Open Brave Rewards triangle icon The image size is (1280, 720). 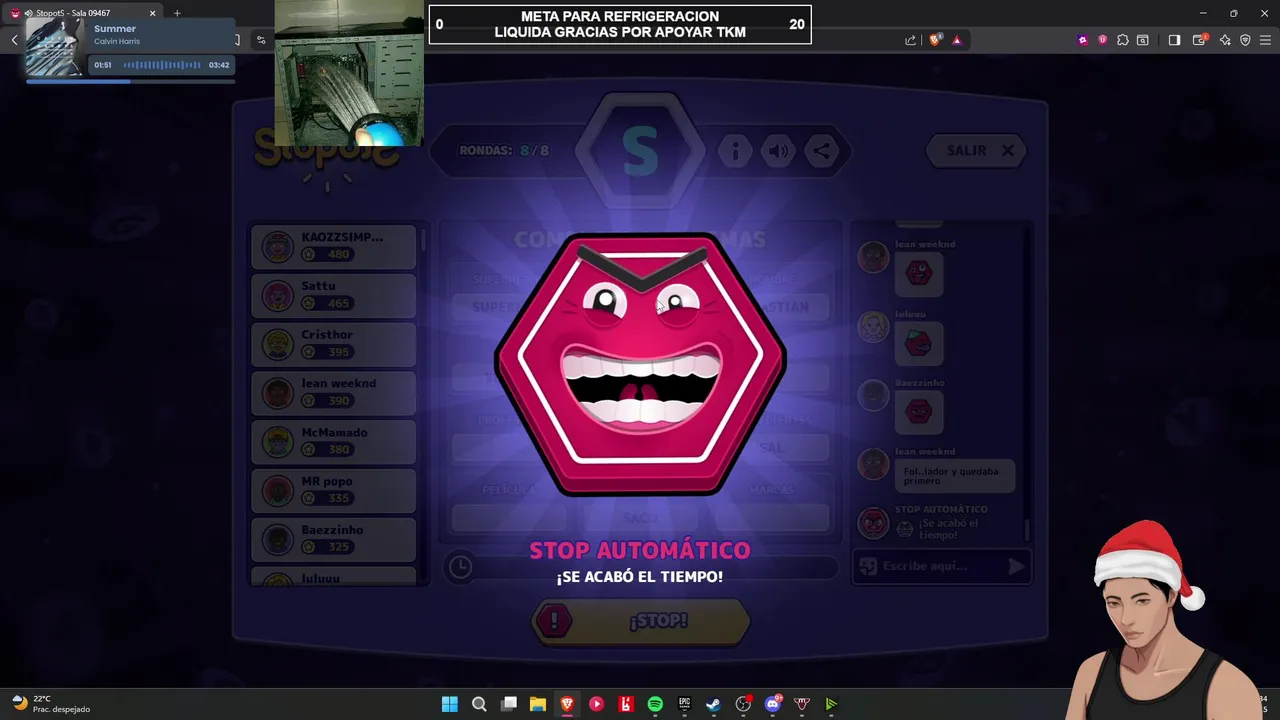point(957,40)
